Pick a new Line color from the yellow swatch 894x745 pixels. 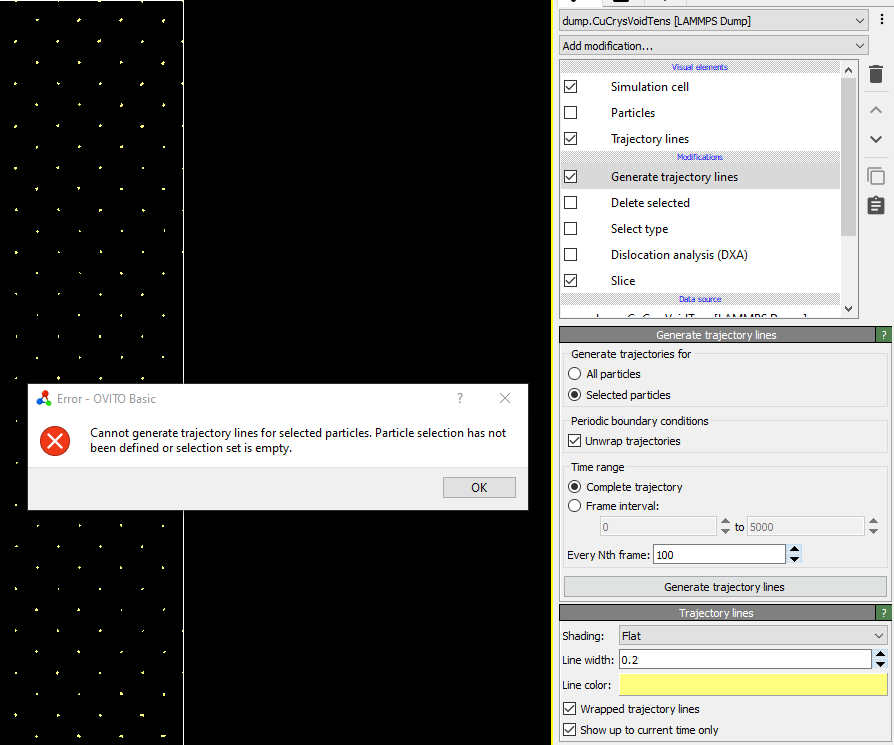click(752, 684)
